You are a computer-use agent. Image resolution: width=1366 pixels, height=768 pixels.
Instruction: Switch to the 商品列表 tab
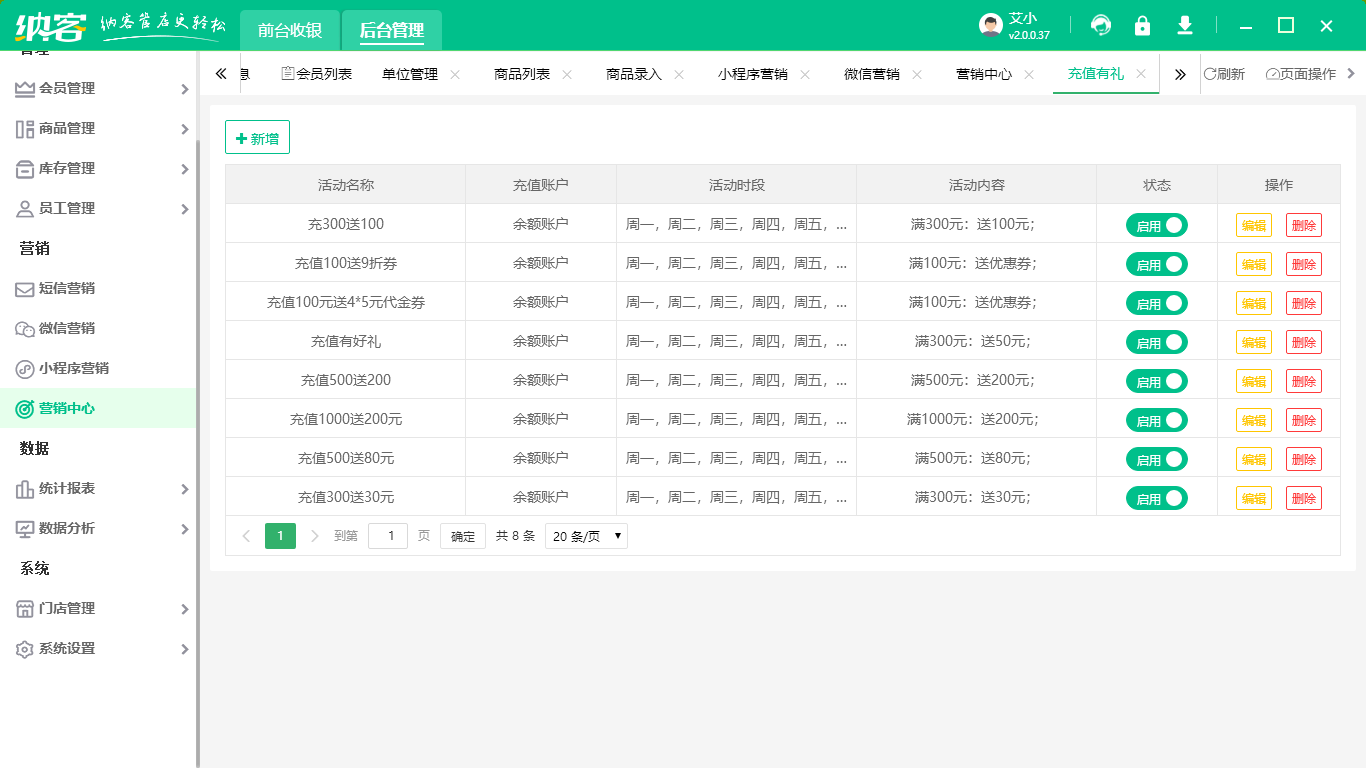coord(521,73)
